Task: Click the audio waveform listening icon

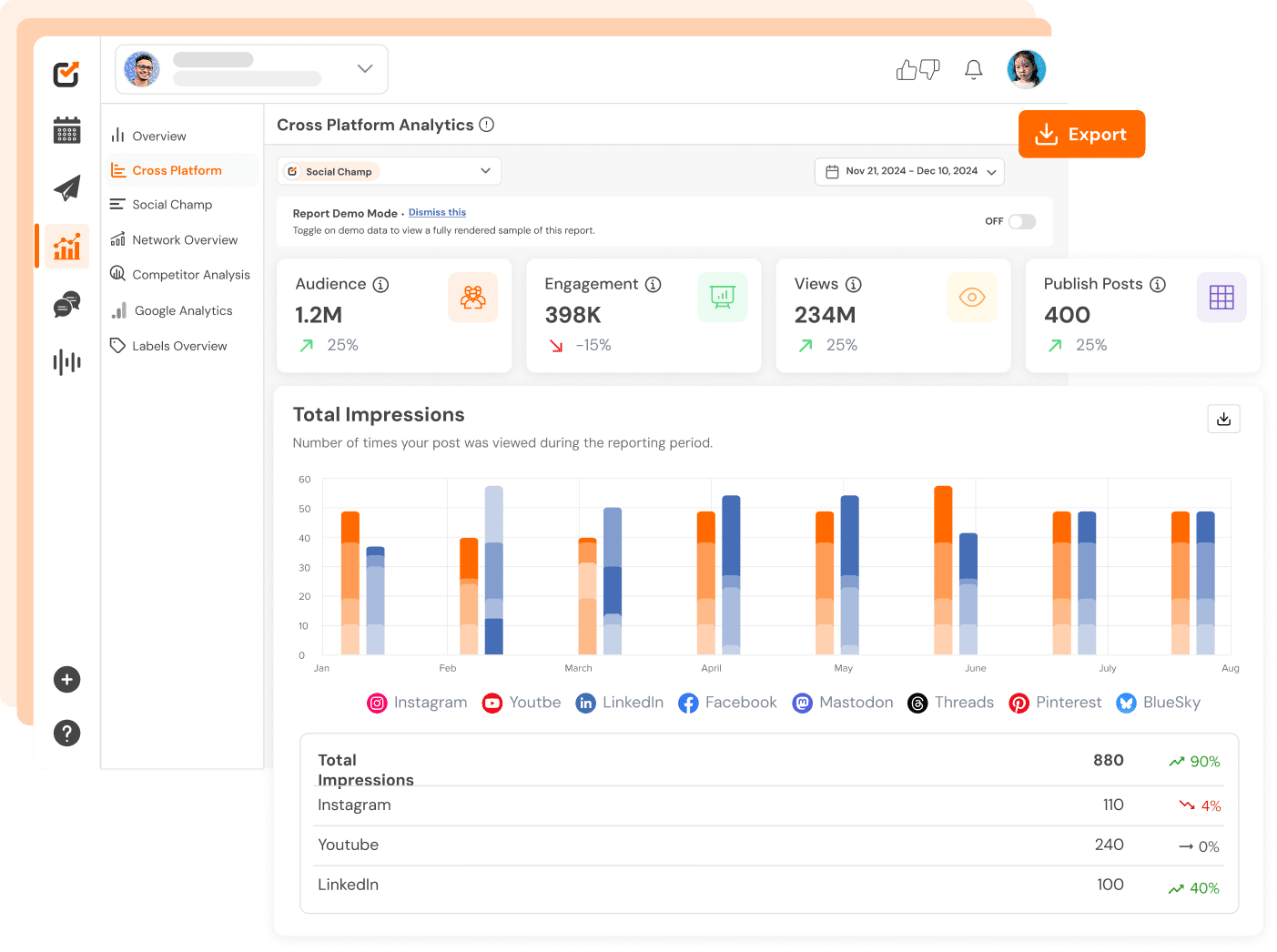Action: tap(66, 362)
